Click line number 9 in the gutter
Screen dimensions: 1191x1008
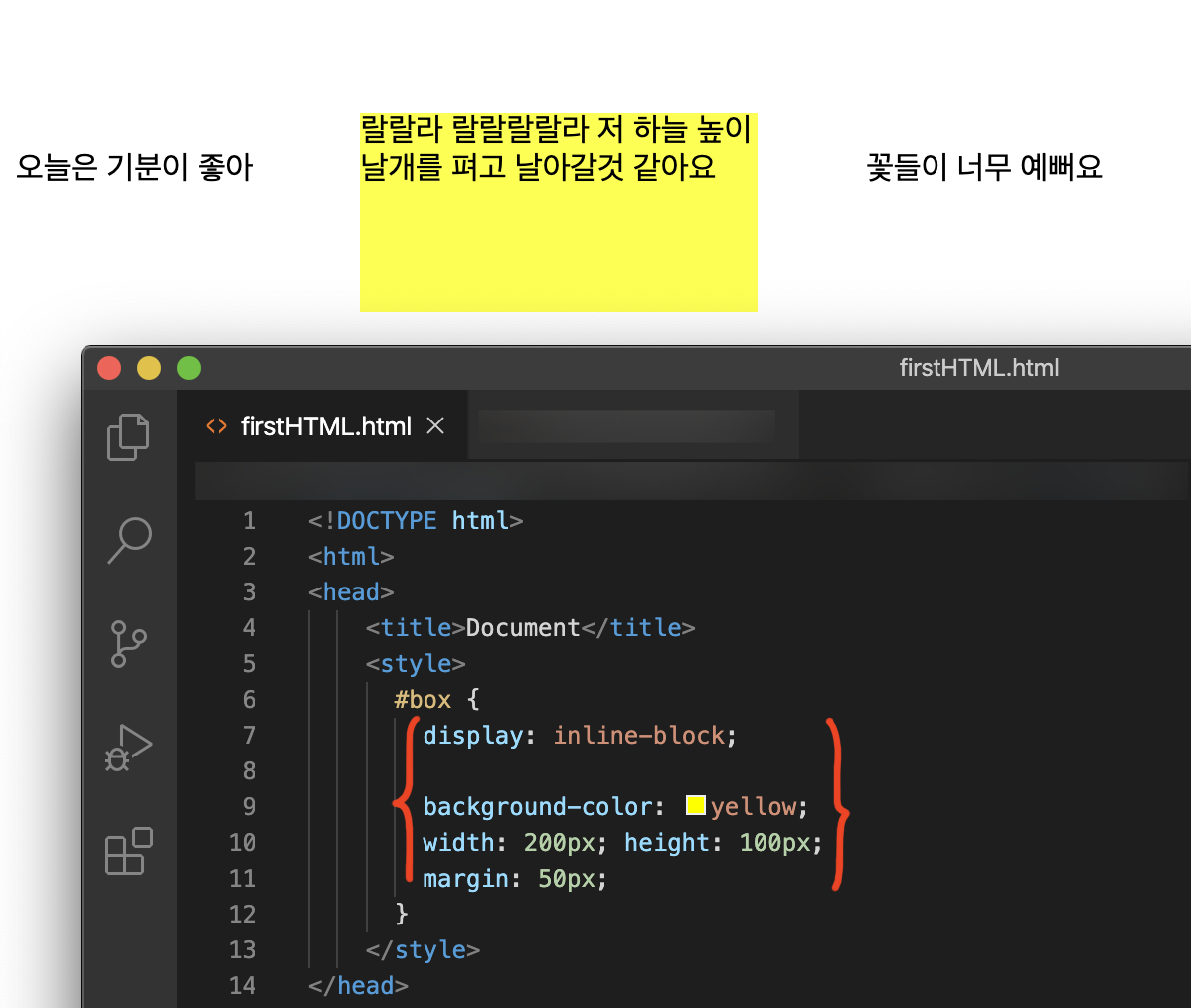point(250,807)
